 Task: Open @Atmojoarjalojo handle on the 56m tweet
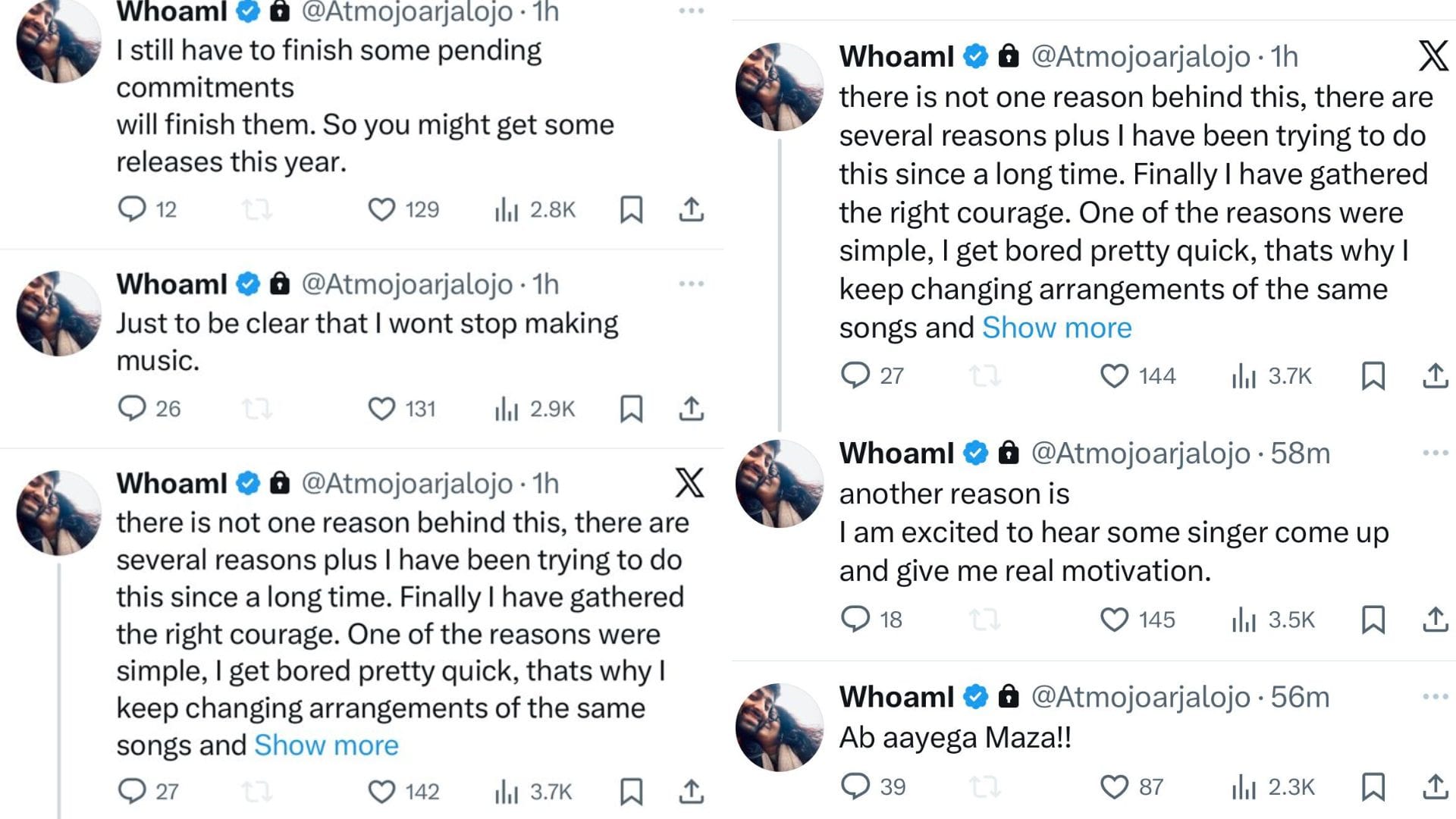[1140, 696]
